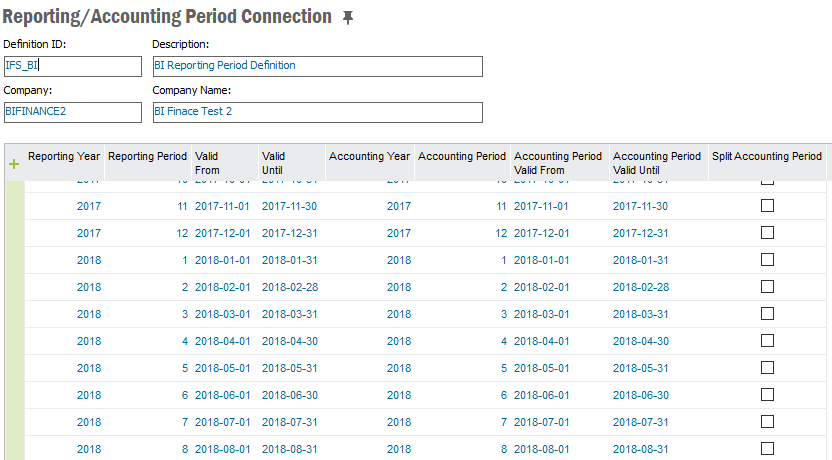Check Split Accounting Period for 2018 period 5
This screenshot has width=832, height=460.
(767, 368)
